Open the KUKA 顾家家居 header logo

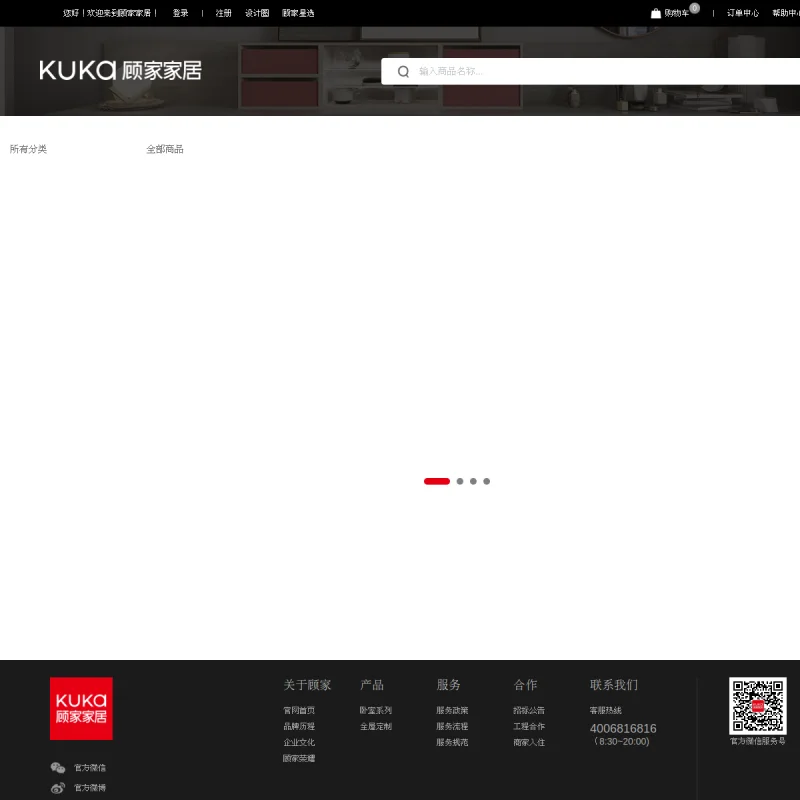coord(120,70)
